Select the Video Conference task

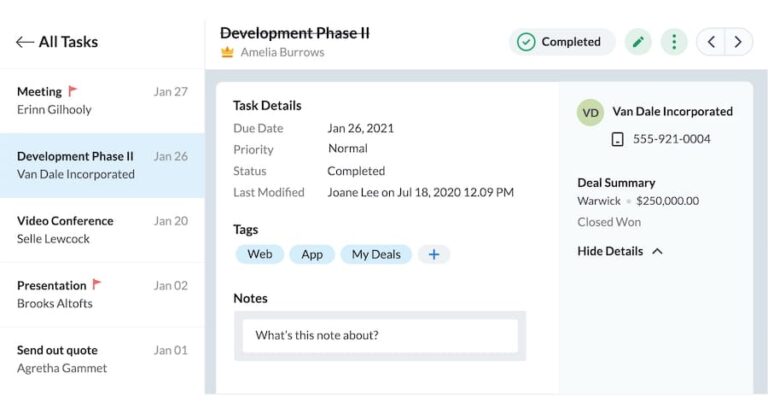coord(102,229)
